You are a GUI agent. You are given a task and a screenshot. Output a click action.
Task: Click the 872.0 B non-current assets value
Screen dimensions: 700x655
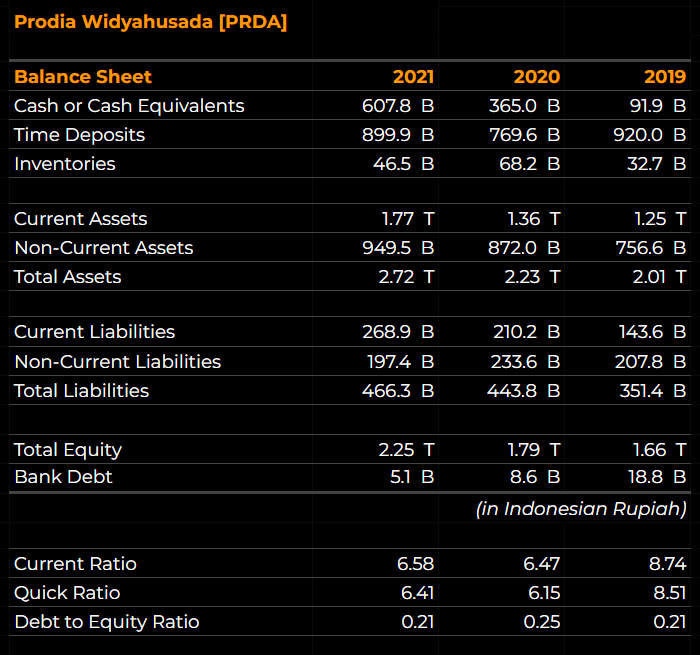tap(524, 248)
